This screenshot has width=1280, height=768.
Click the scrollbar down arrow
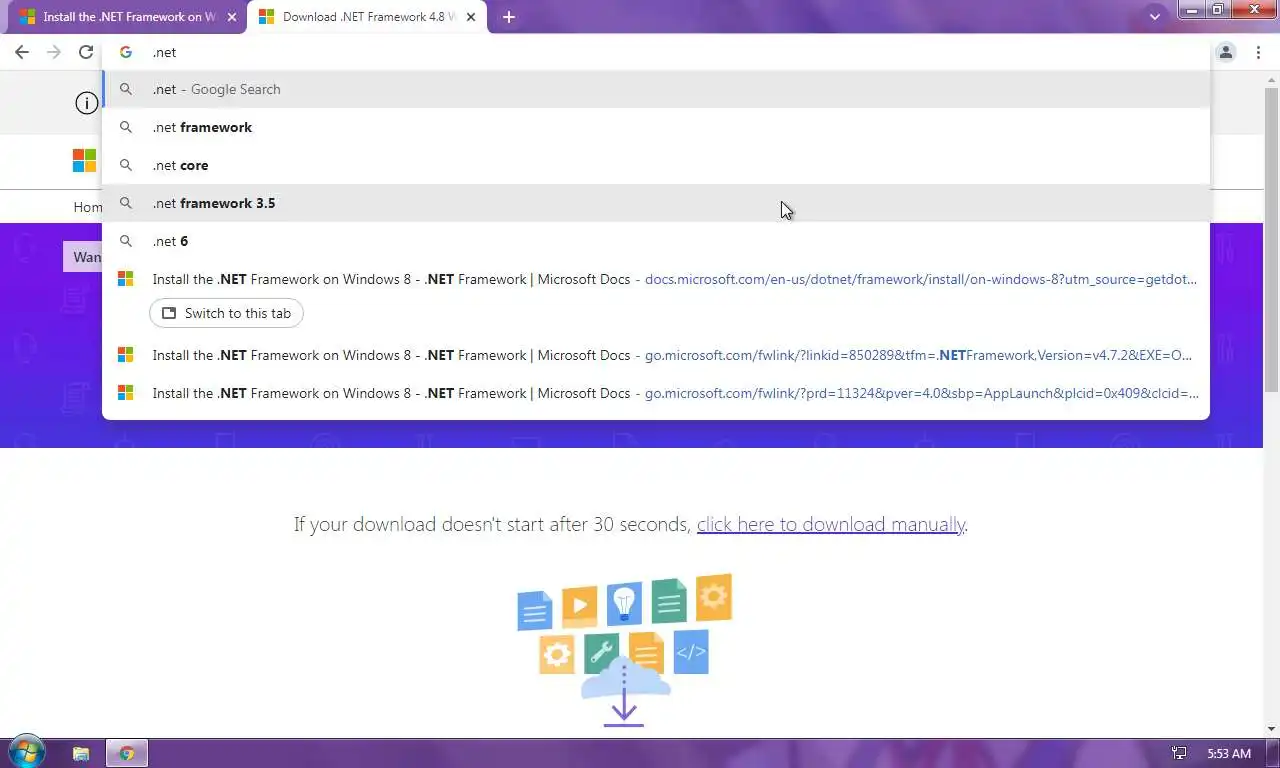[1271, 729]
